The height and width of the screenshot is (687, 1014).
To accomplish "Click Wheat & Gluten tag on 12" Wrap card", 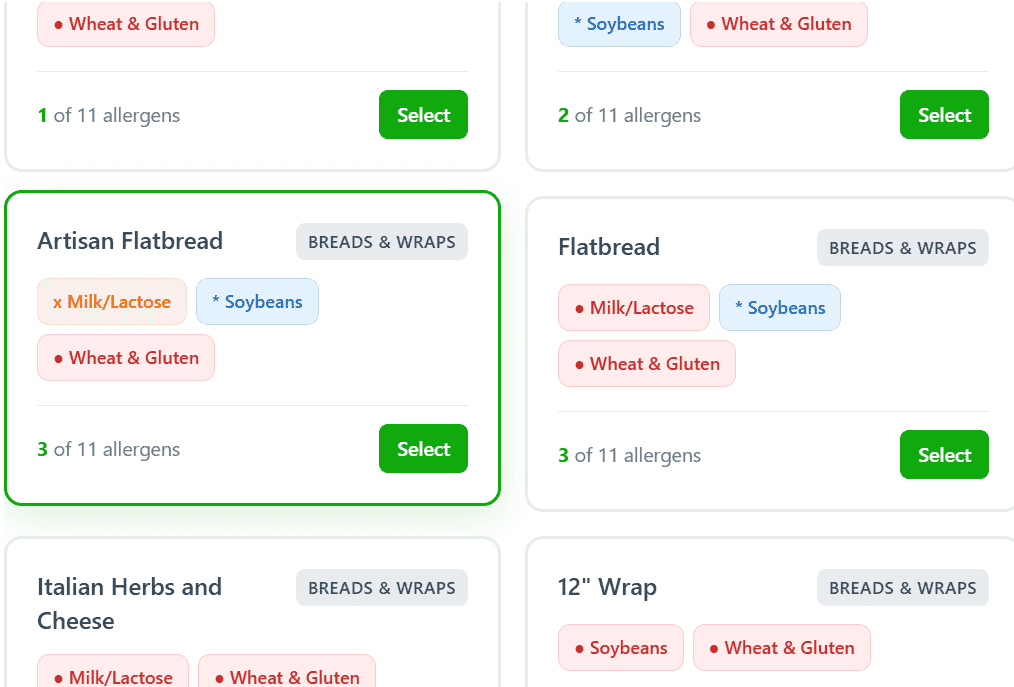I will tap(782, 648).
